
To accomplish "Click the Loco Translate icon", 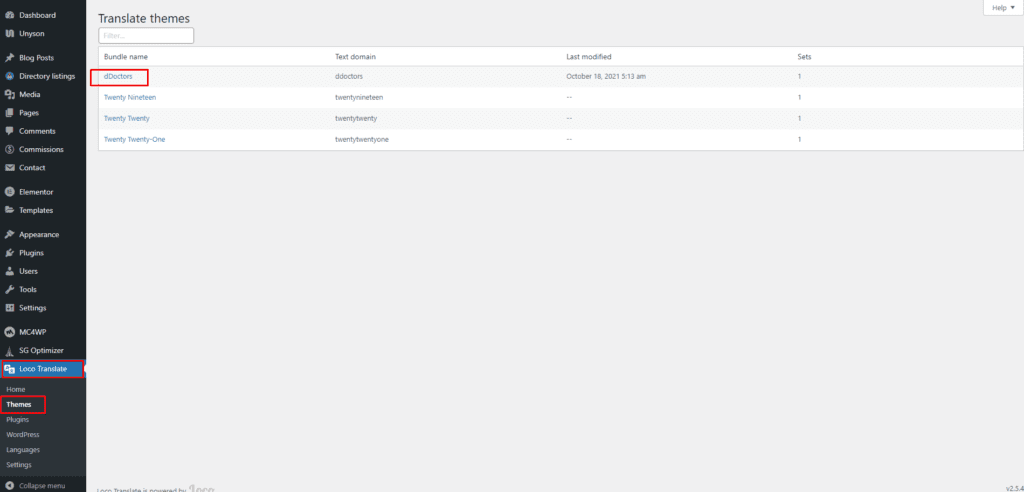I will coord(9,369).
